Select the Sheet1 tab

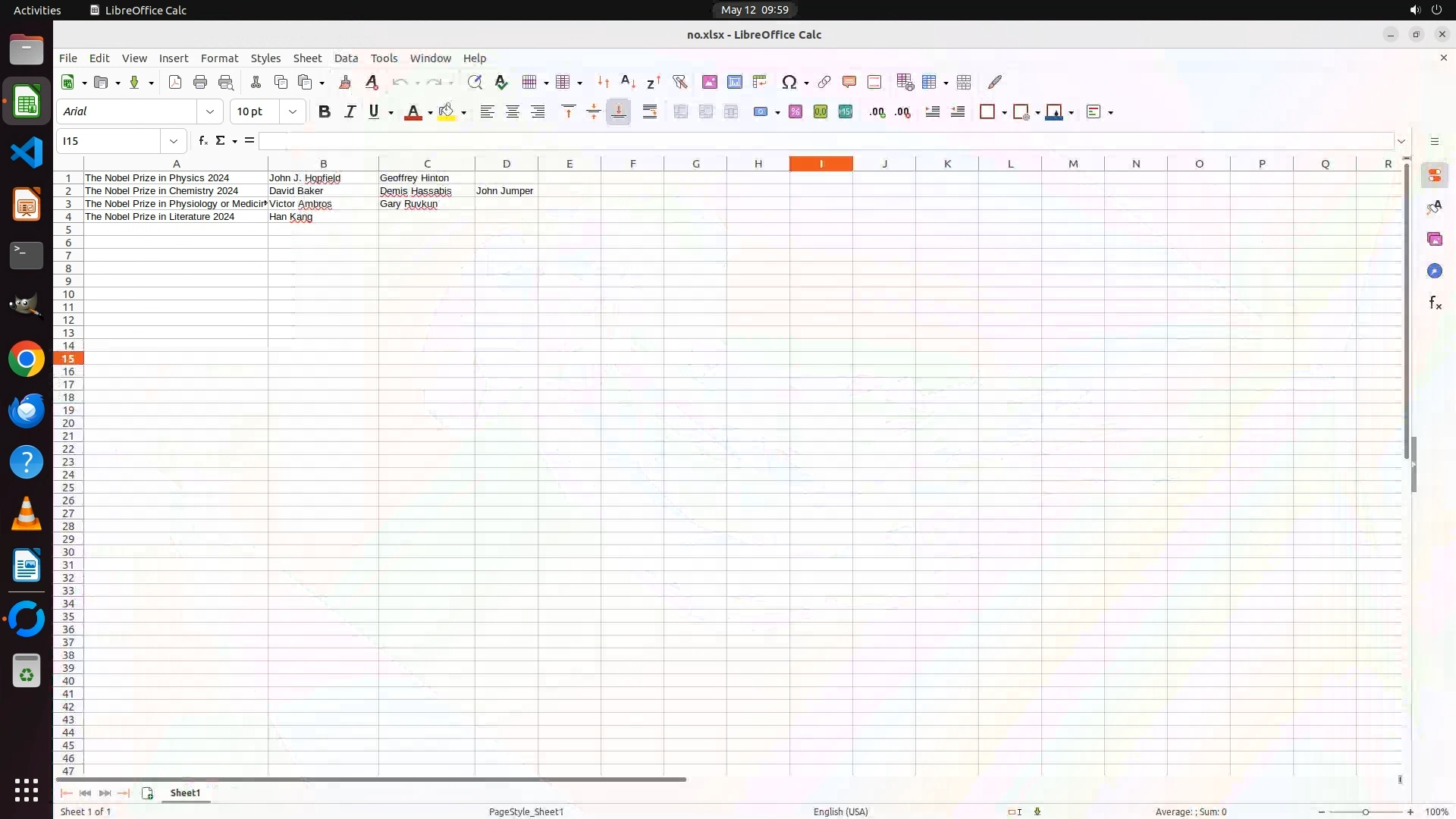pos(185,792)
